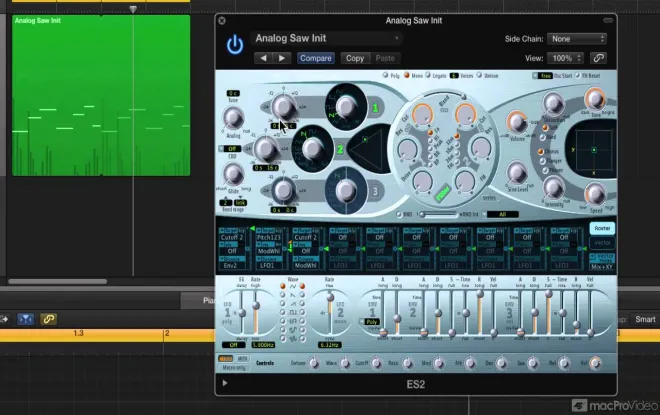Click filter 1 Cut knob

click(x=422, y=114)
